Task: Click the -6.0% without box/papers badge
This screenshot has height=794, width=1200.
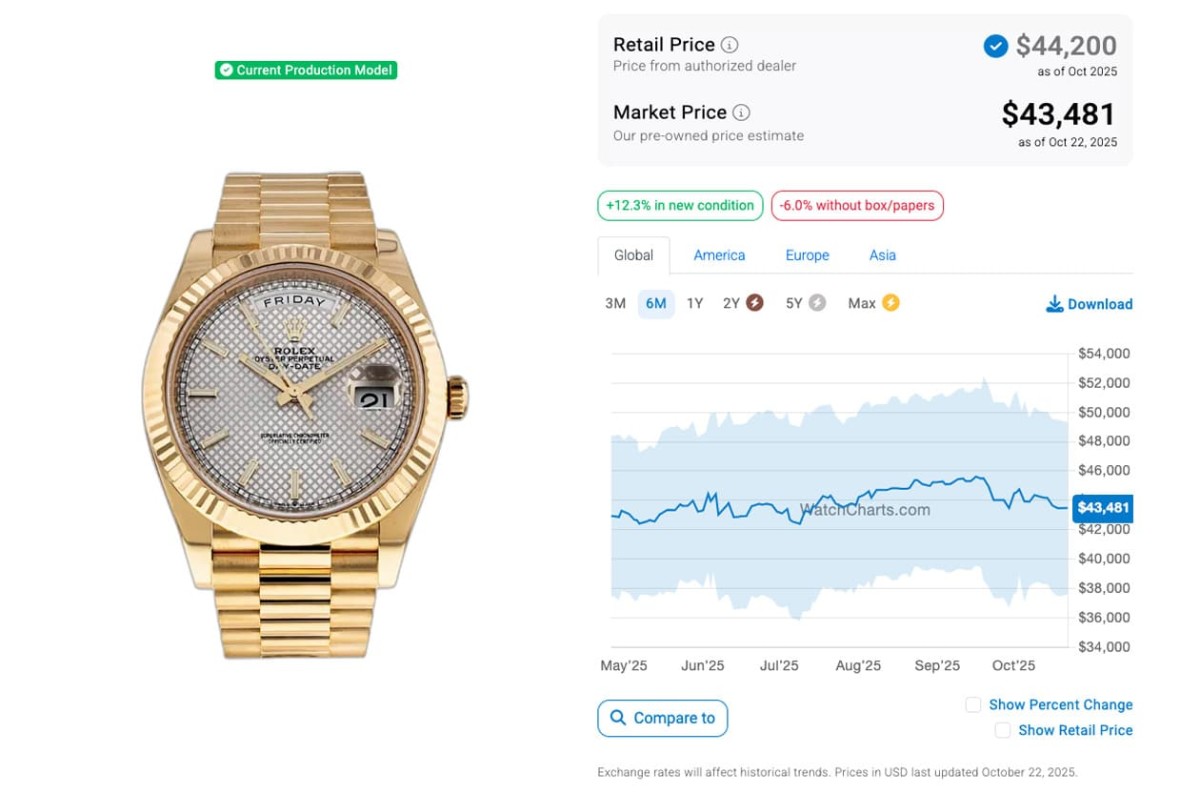Action: coord(857,206)
